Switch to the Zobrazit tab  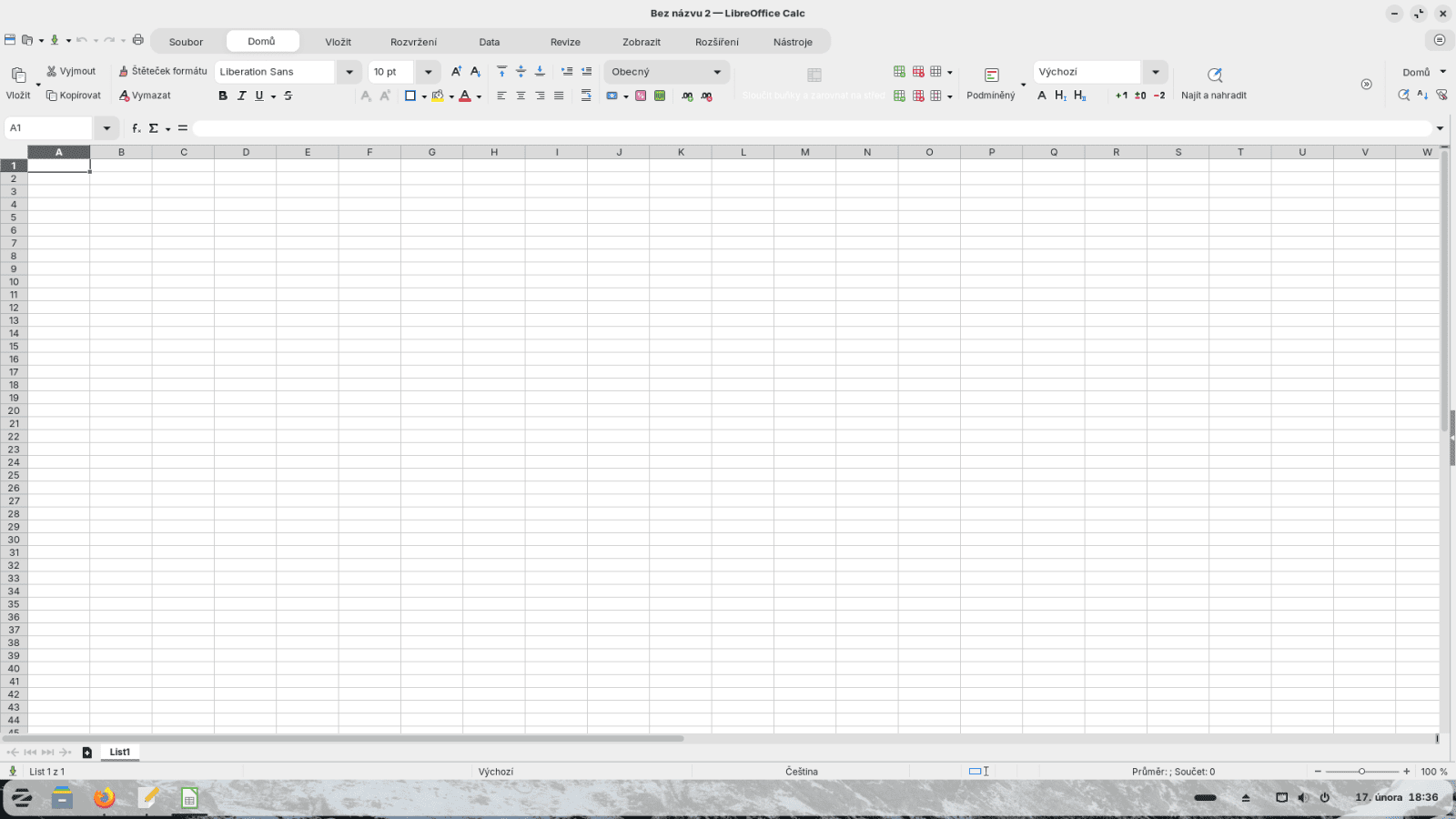click(642, 42)
